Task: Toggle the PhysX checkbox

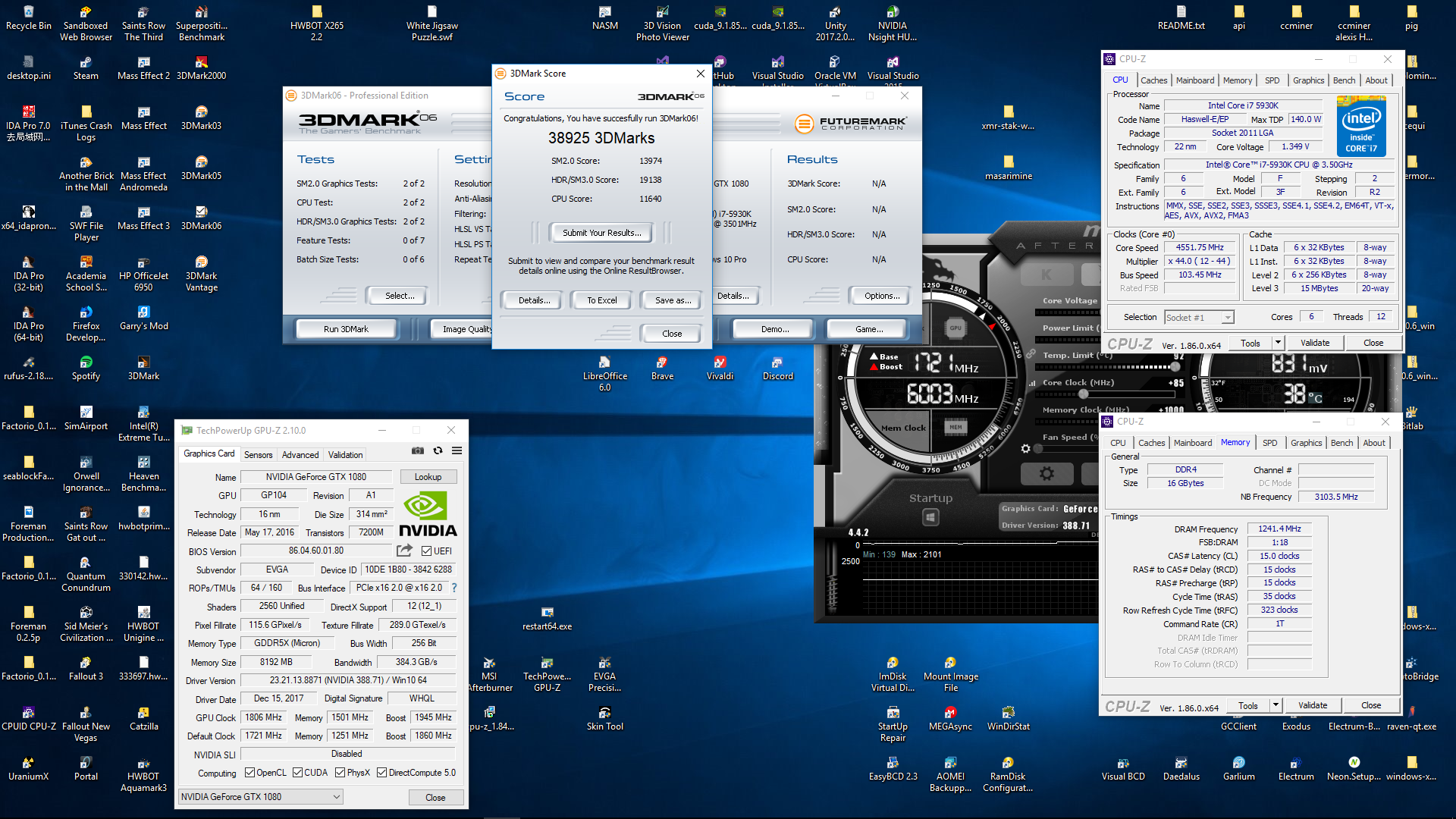Action: (340, 773)
